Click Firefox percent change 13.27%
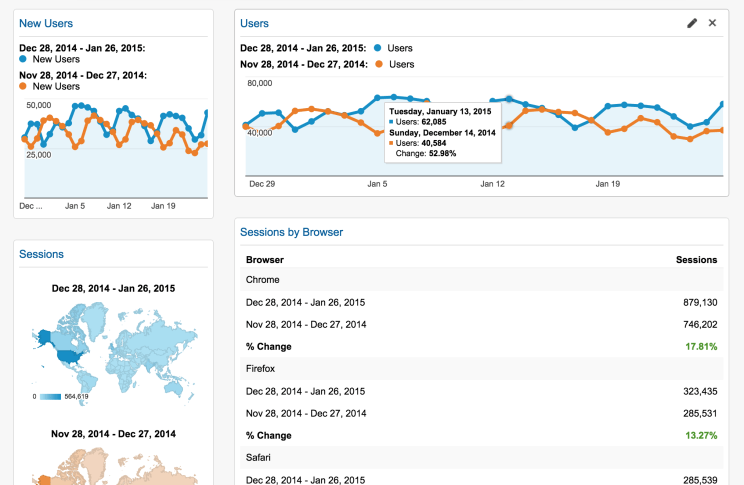Viewport: 744px width, 485px height. 701,435
